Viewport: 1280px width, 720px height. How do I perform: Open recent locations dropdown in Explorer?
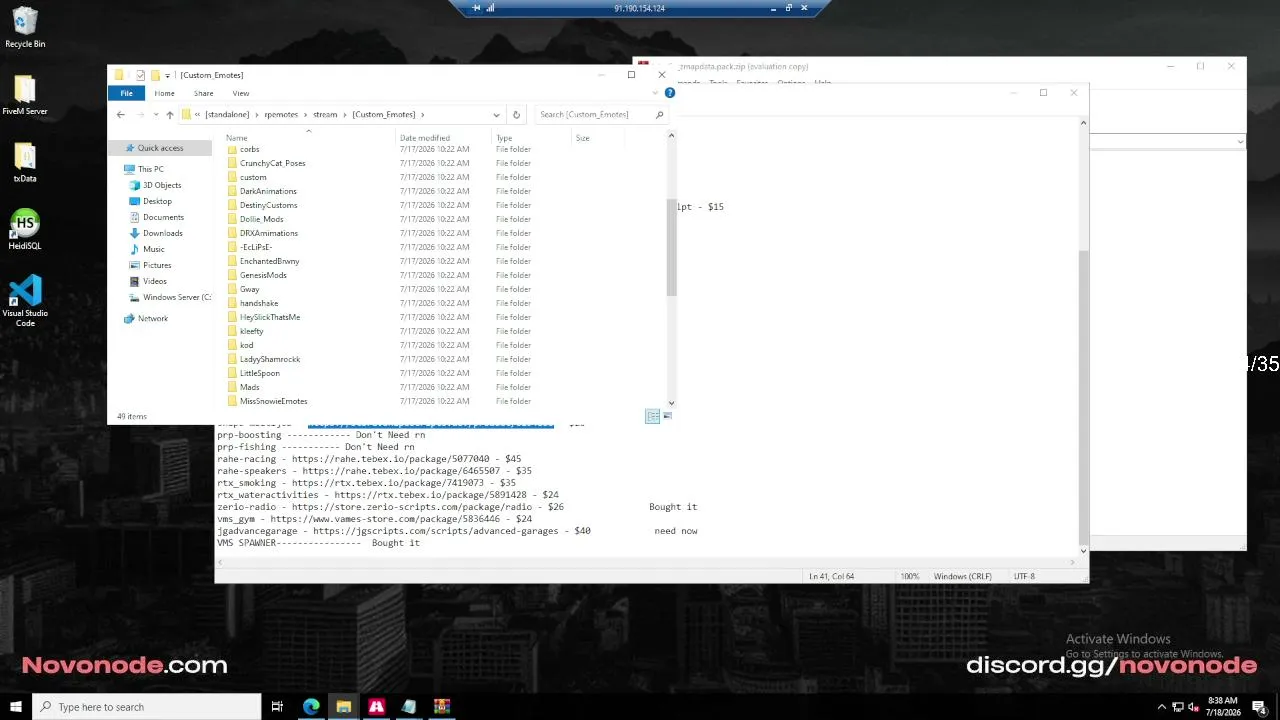pyautogui.click(x=155, y=115)
